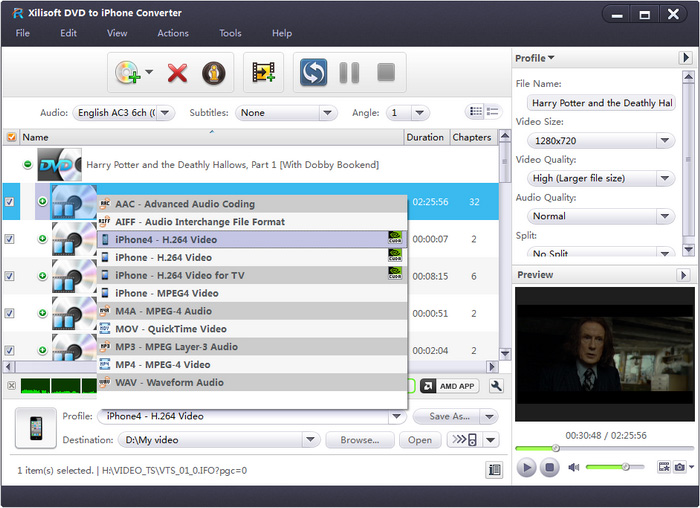Adjust the preview volume slider
Image resolution: width=700 pixels, height=508 pixels.
[x=615, y=467]
